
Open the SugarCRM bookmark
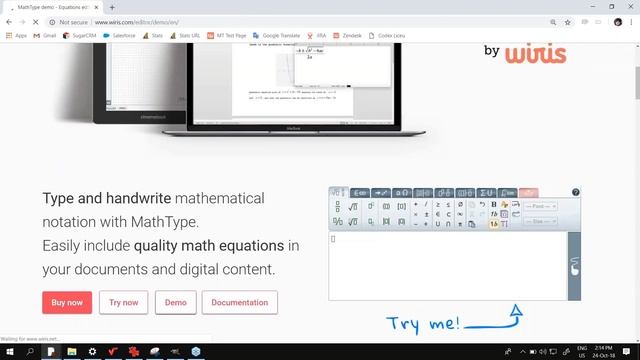[x=80, y=36]
